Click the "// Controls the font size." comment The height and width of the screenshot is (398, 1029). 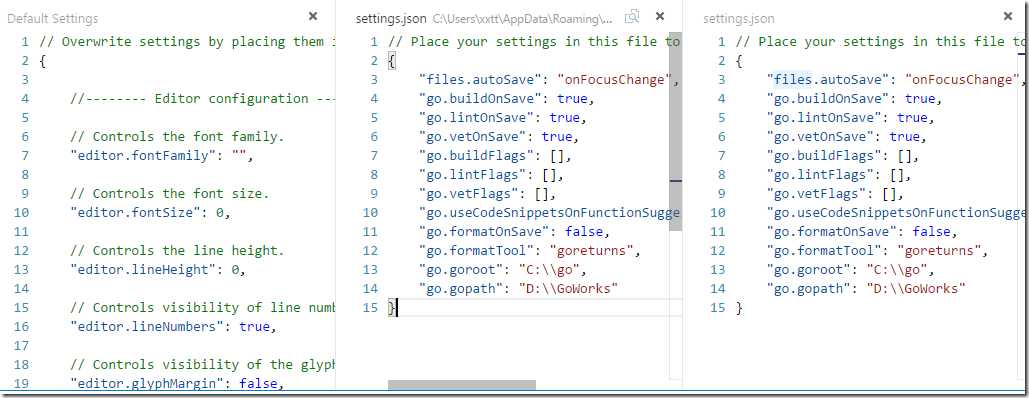point(169,194)
